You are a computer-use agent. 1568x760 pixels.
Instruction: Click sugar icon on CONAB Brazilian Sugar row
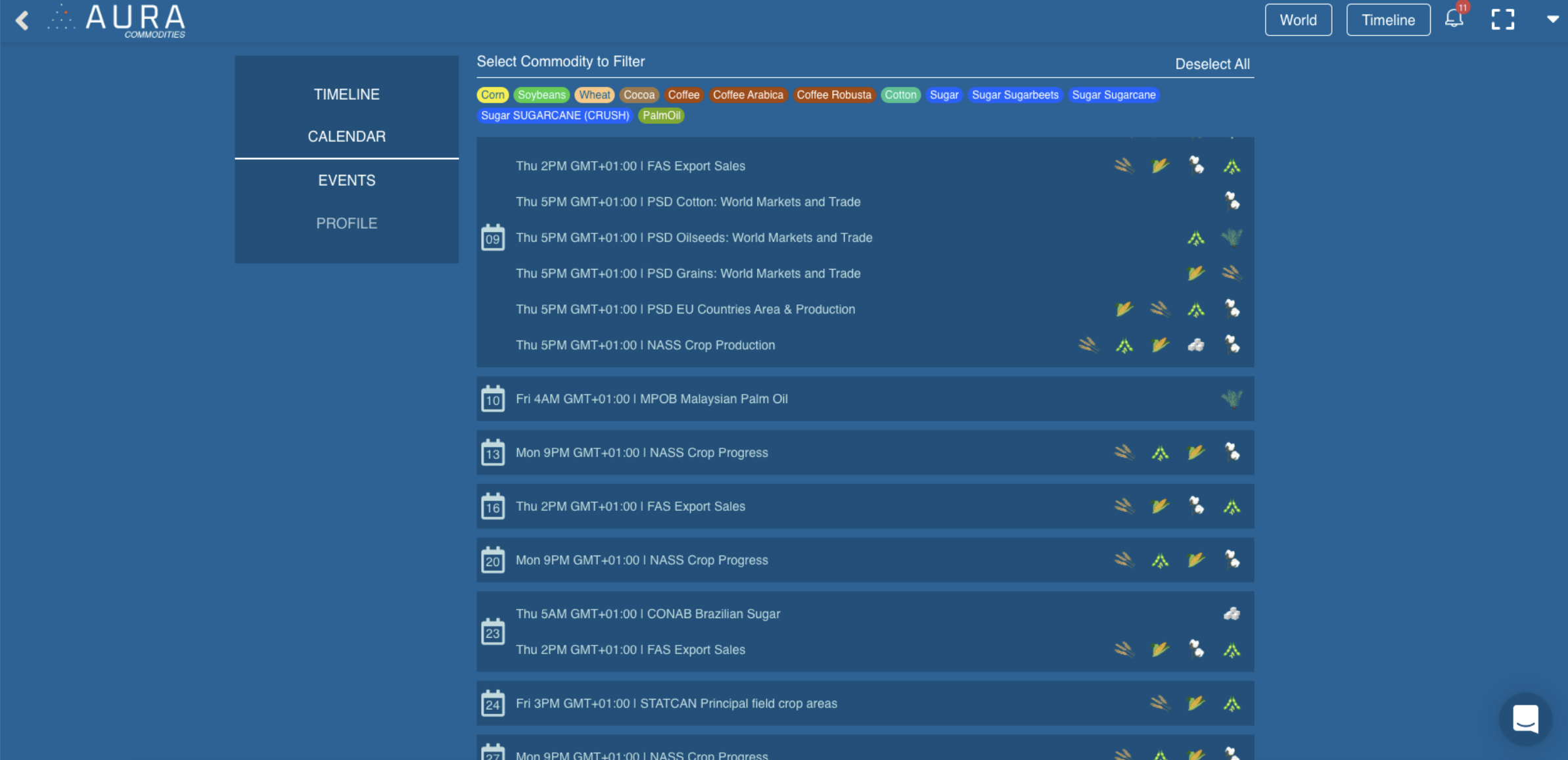[1232, 613]
